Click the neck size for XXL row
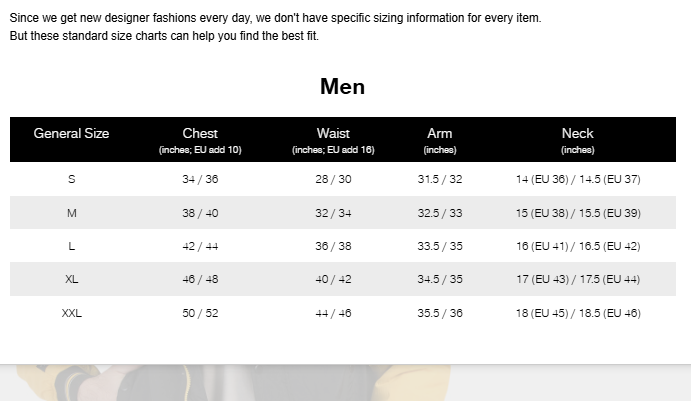This screenshot has height=401, width=691. click(577, 313)
